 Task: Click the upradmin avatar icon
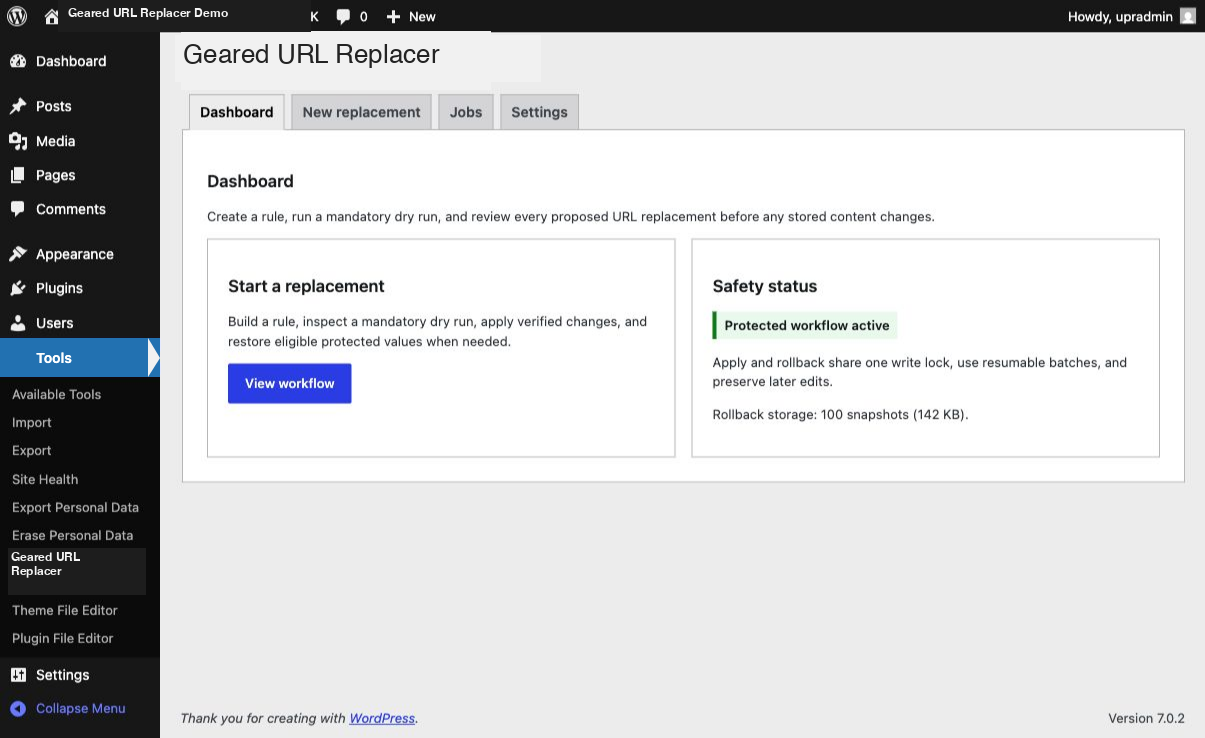click(x=1187, y=16)
